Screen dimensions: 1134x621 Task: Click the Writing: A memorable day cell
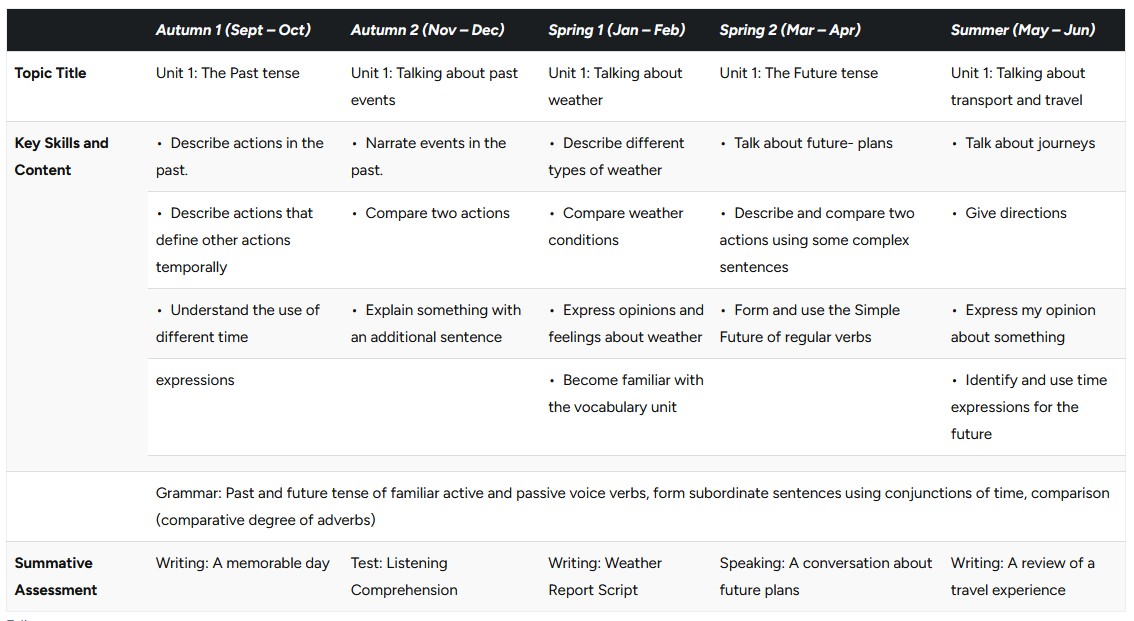[242, 563]
